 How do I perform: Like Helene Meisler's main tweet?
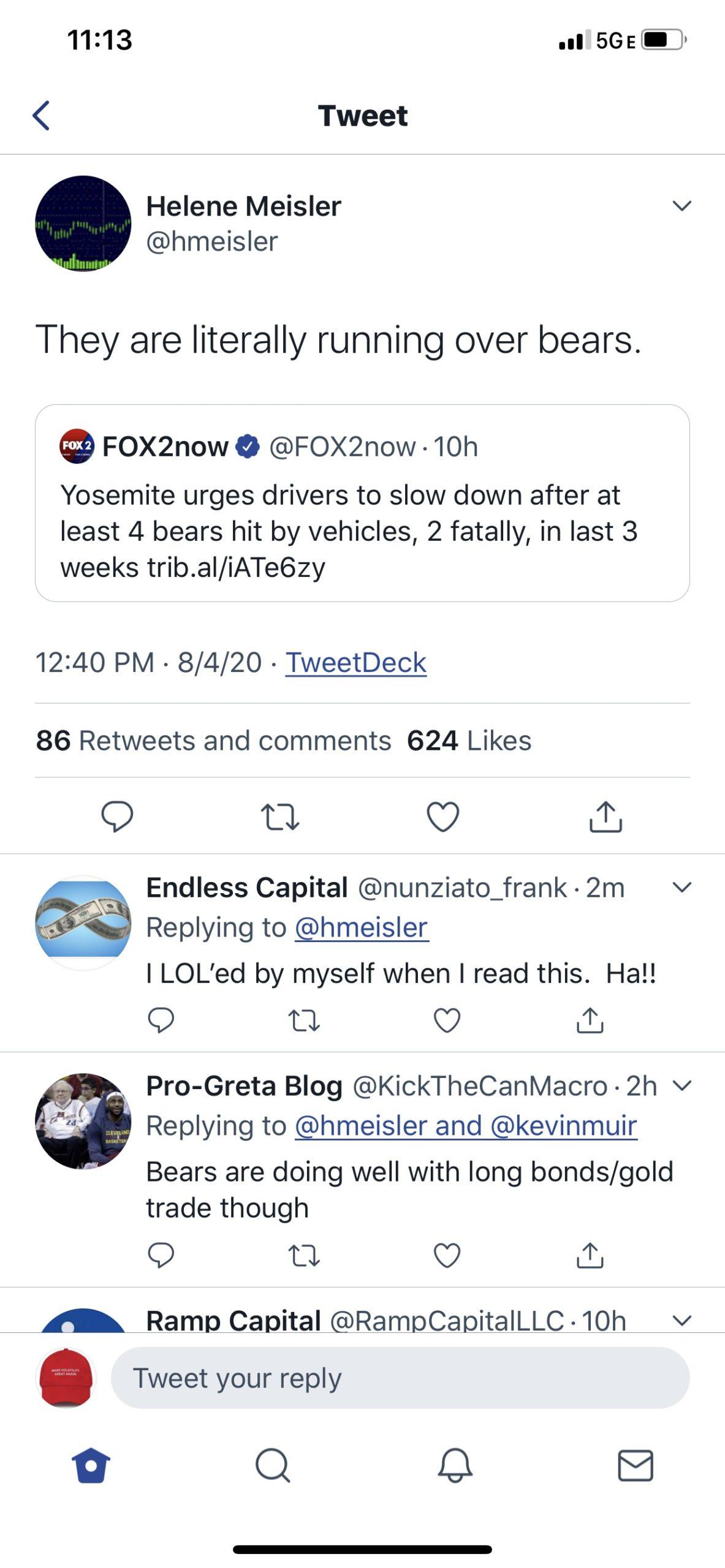(x=442, y=816)
